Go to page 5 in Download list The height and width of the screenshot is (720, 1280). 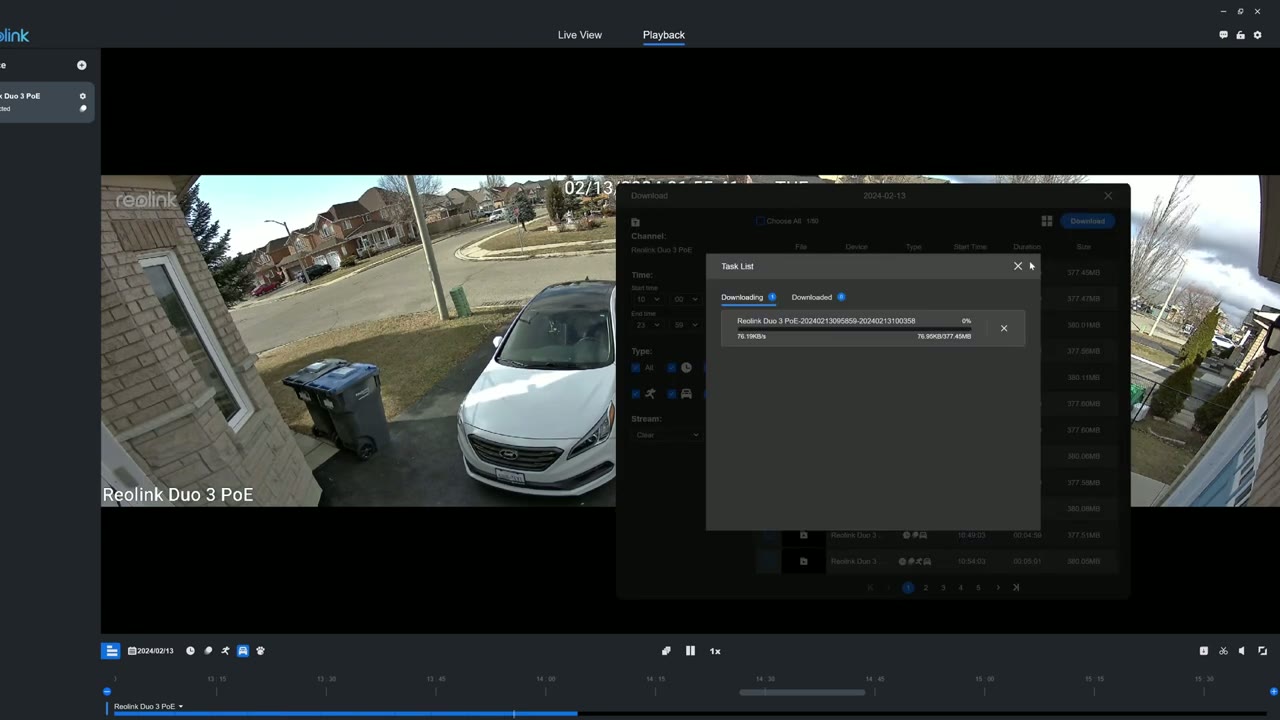click(979, 588)
